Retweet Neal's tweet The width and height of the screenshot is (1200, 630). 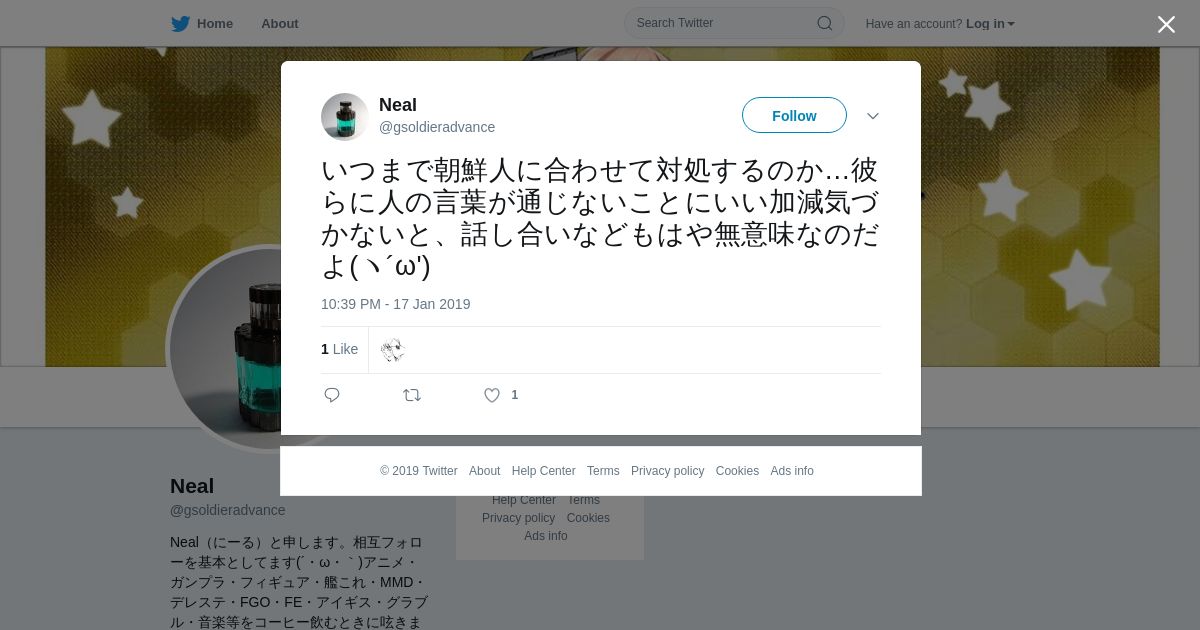(x=412, y=395)
